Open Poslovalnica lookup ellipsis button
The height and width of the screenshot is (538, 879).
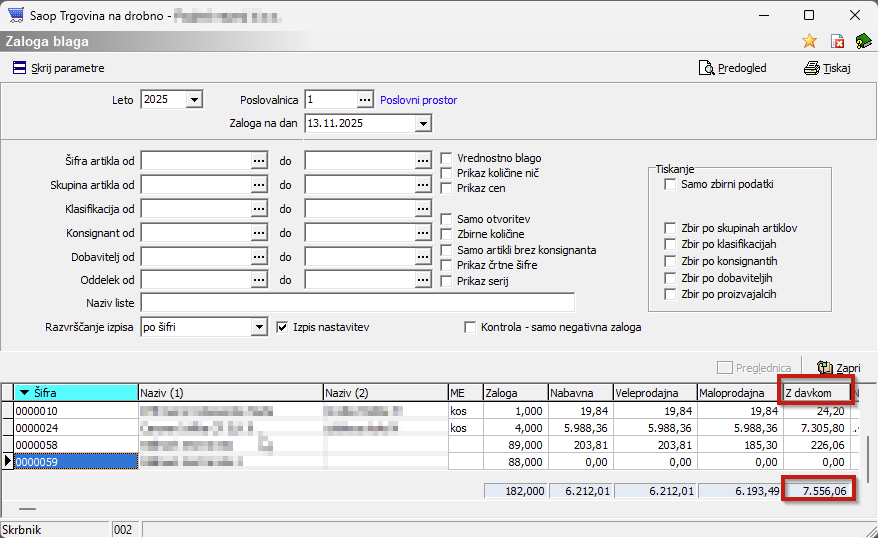point(365,100)
